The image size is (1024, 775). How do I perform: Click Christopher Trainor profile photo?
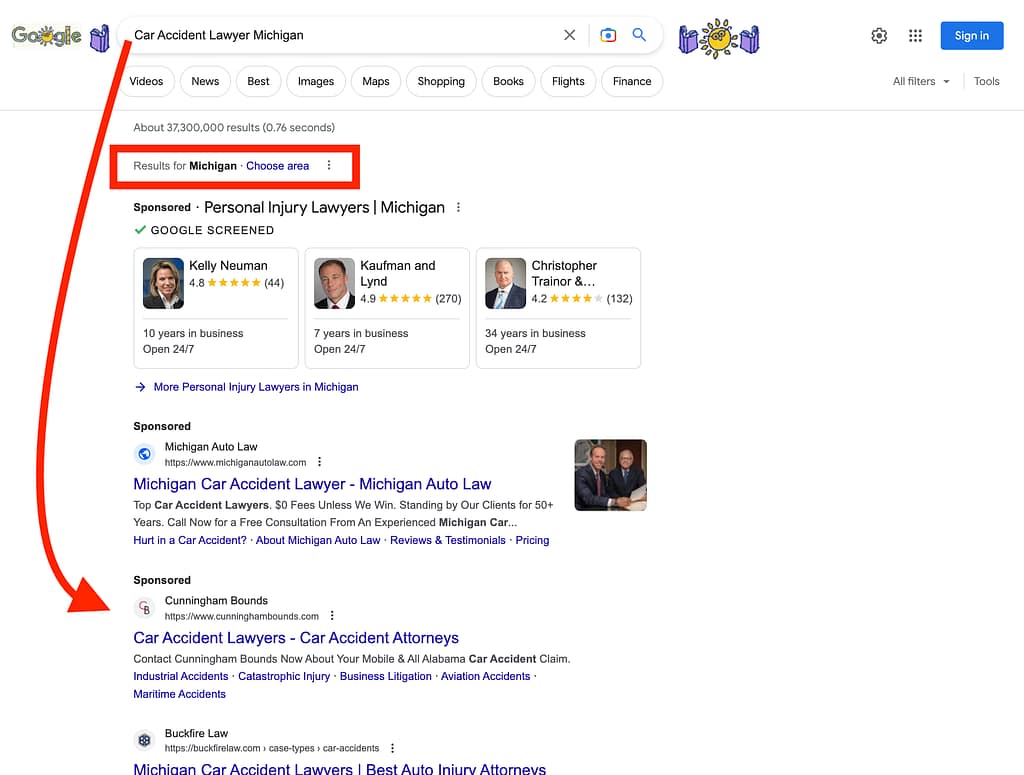[x=505, y=283]
